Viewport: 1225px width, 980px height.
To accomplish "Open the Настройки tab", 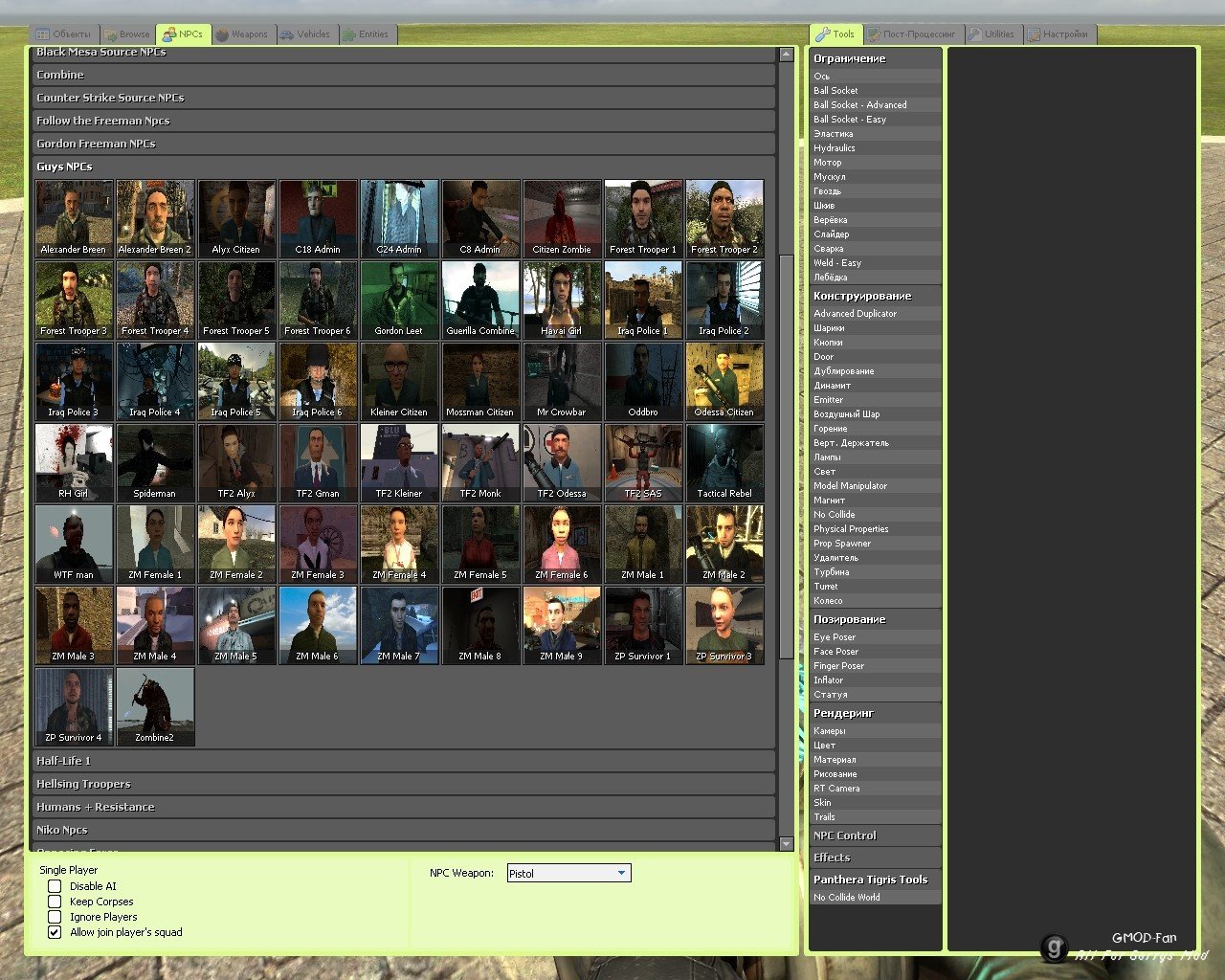I will (x=1059, y=34).
